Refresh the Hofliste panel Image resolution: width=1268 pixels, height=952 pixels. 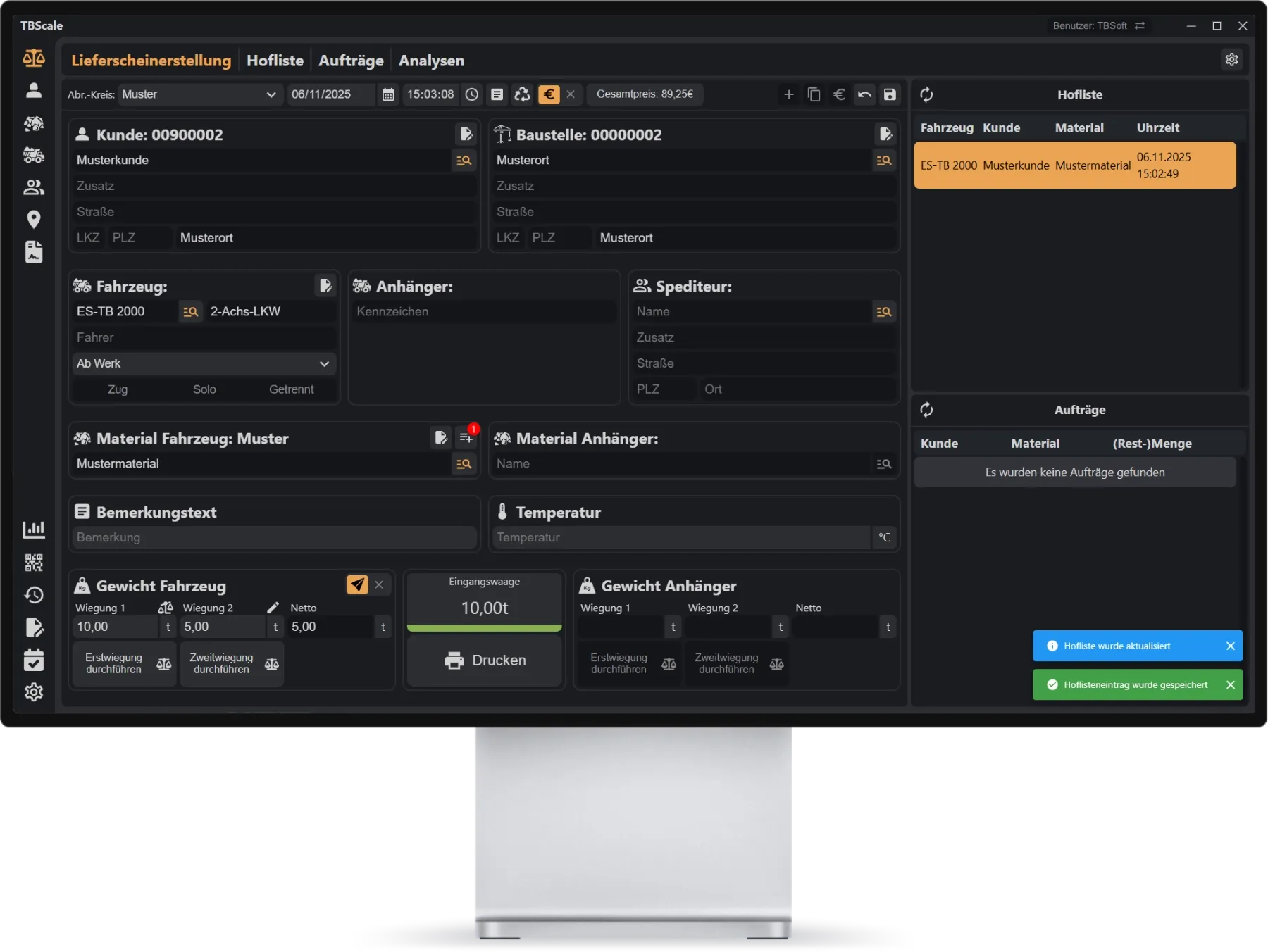[x=926, y=94]
